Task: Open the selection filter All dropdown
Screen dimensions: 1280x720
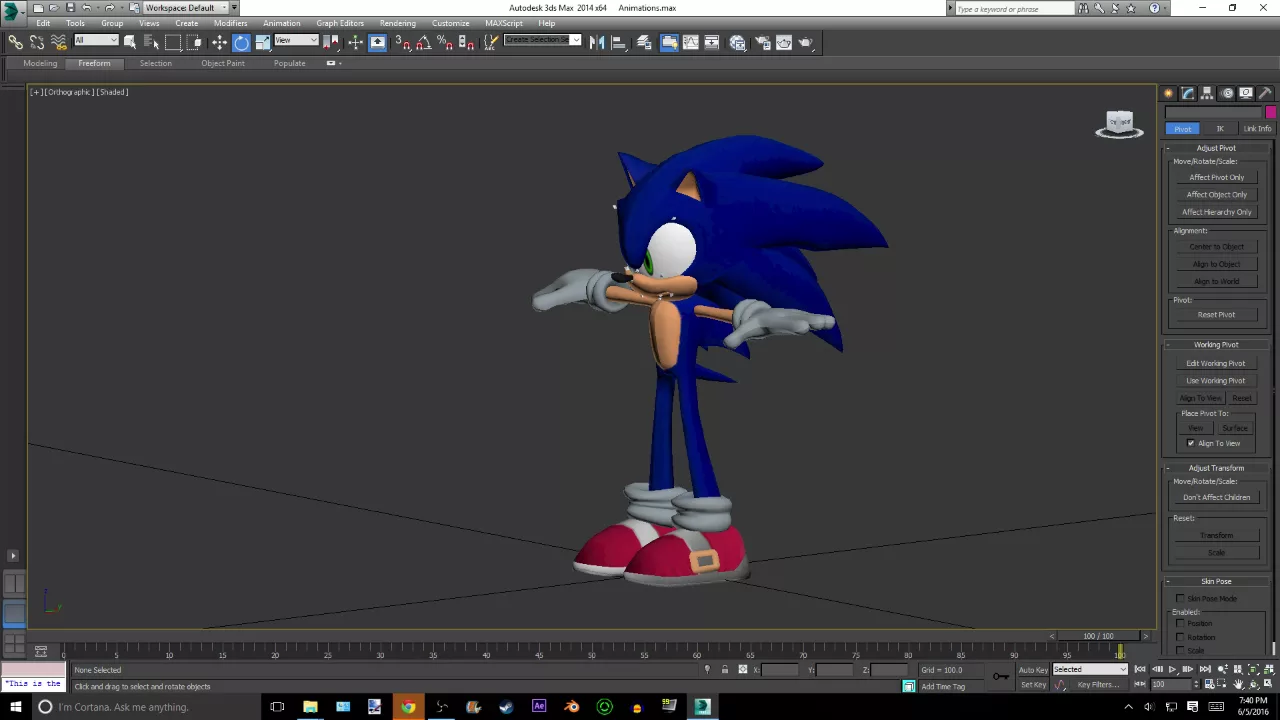Action: click(97, 41)
